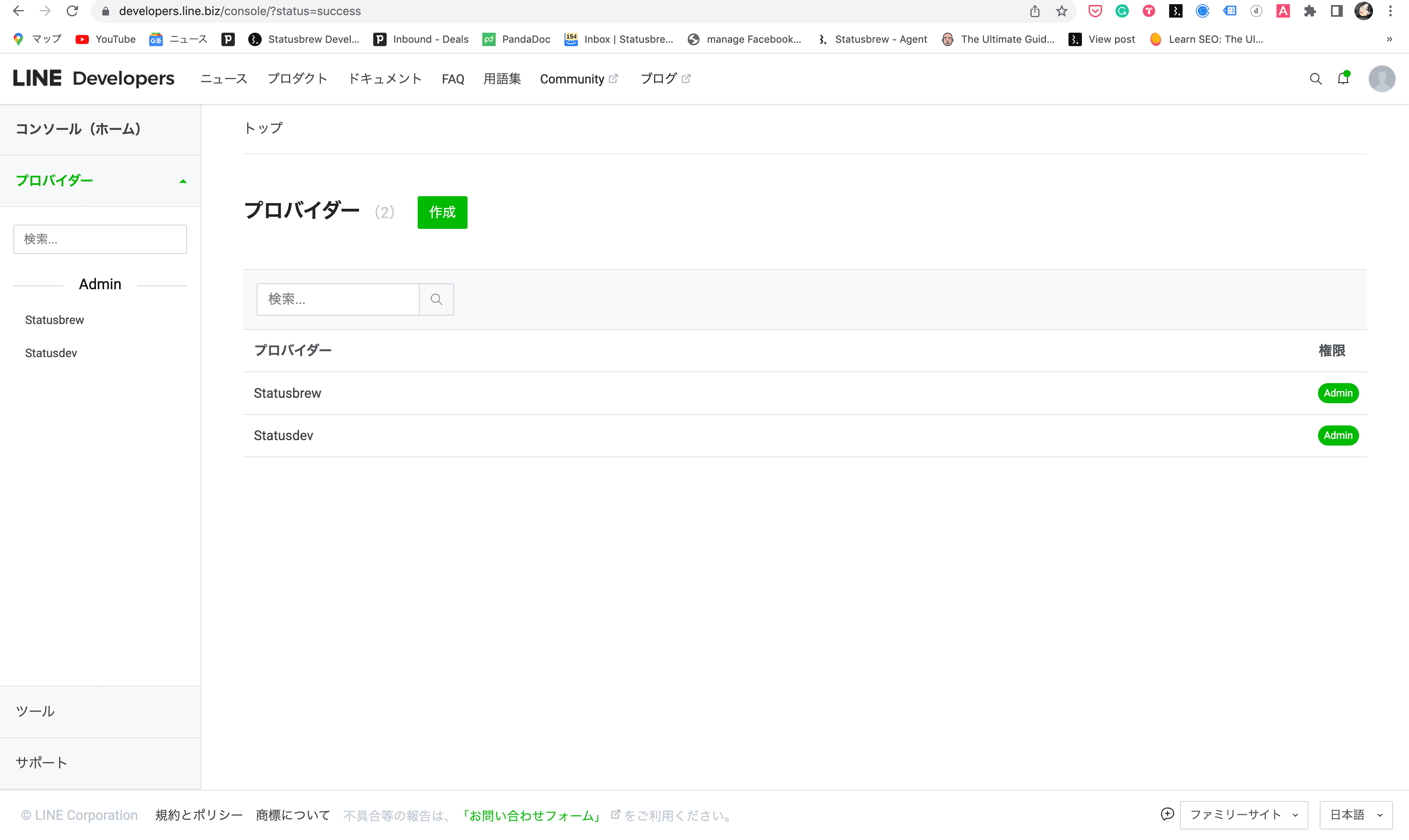1409x840 pixels.
Task: Collapse the プロバイダー sidebar section
Action: [x=100, y=181]
